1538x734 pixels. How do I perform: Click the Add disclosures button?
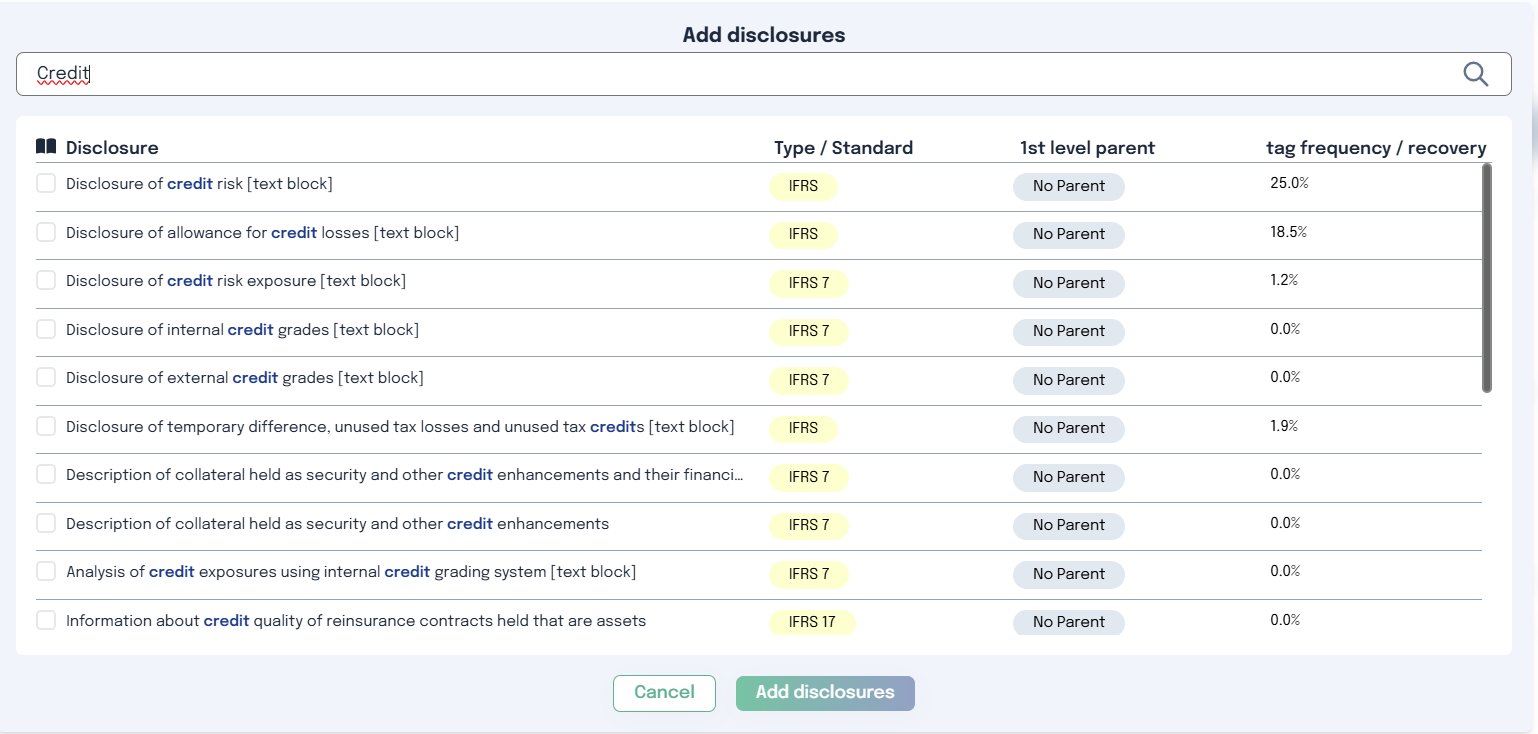(x=825, y=693)
